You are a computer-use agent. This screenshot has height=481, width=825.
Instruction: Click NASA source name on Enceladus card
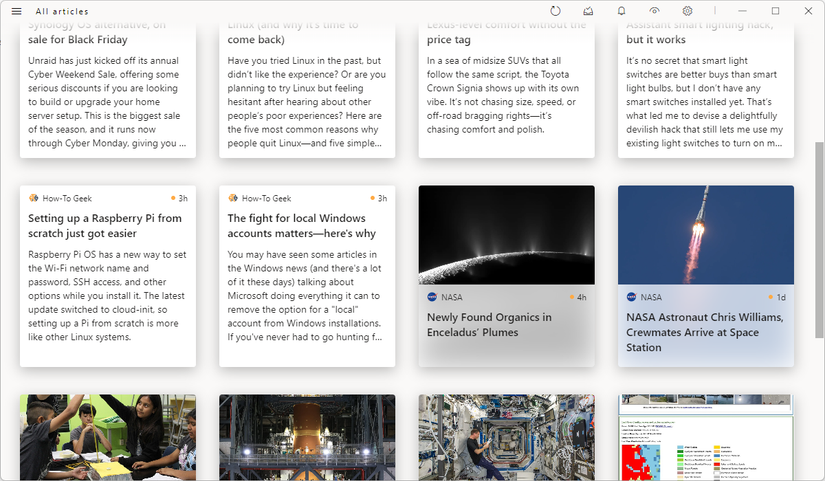click(451, 297)
